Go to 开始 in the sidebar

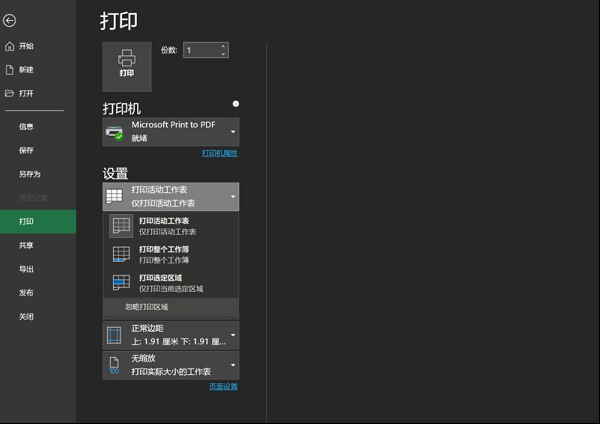(26, 46)
